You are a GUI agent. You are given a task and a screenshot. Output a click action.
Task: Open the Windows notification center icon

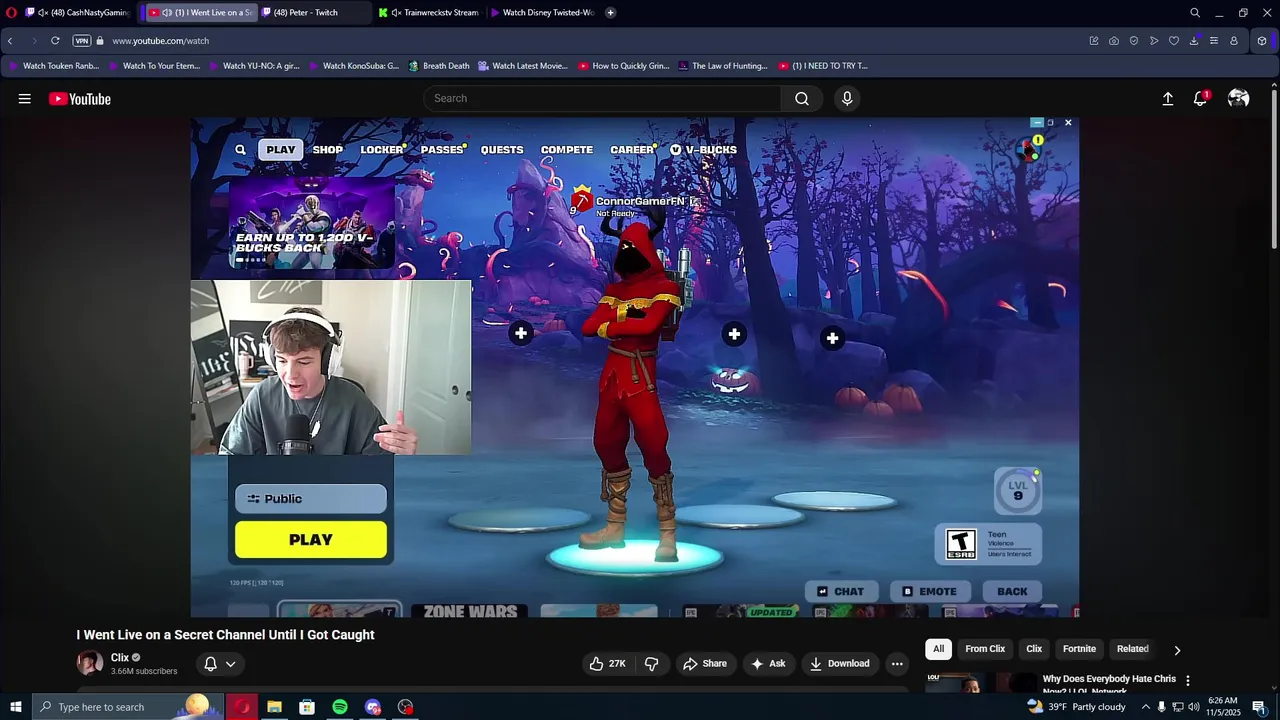(1259, 707)
